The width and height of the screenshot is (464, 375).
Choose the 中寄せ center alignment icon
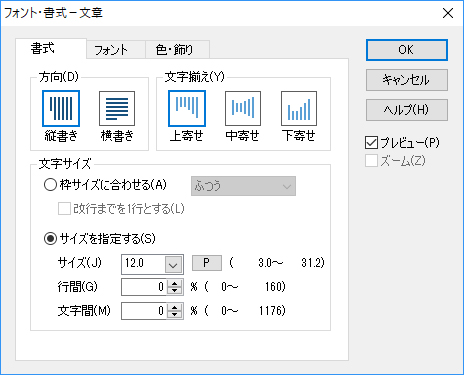(243, 109)
